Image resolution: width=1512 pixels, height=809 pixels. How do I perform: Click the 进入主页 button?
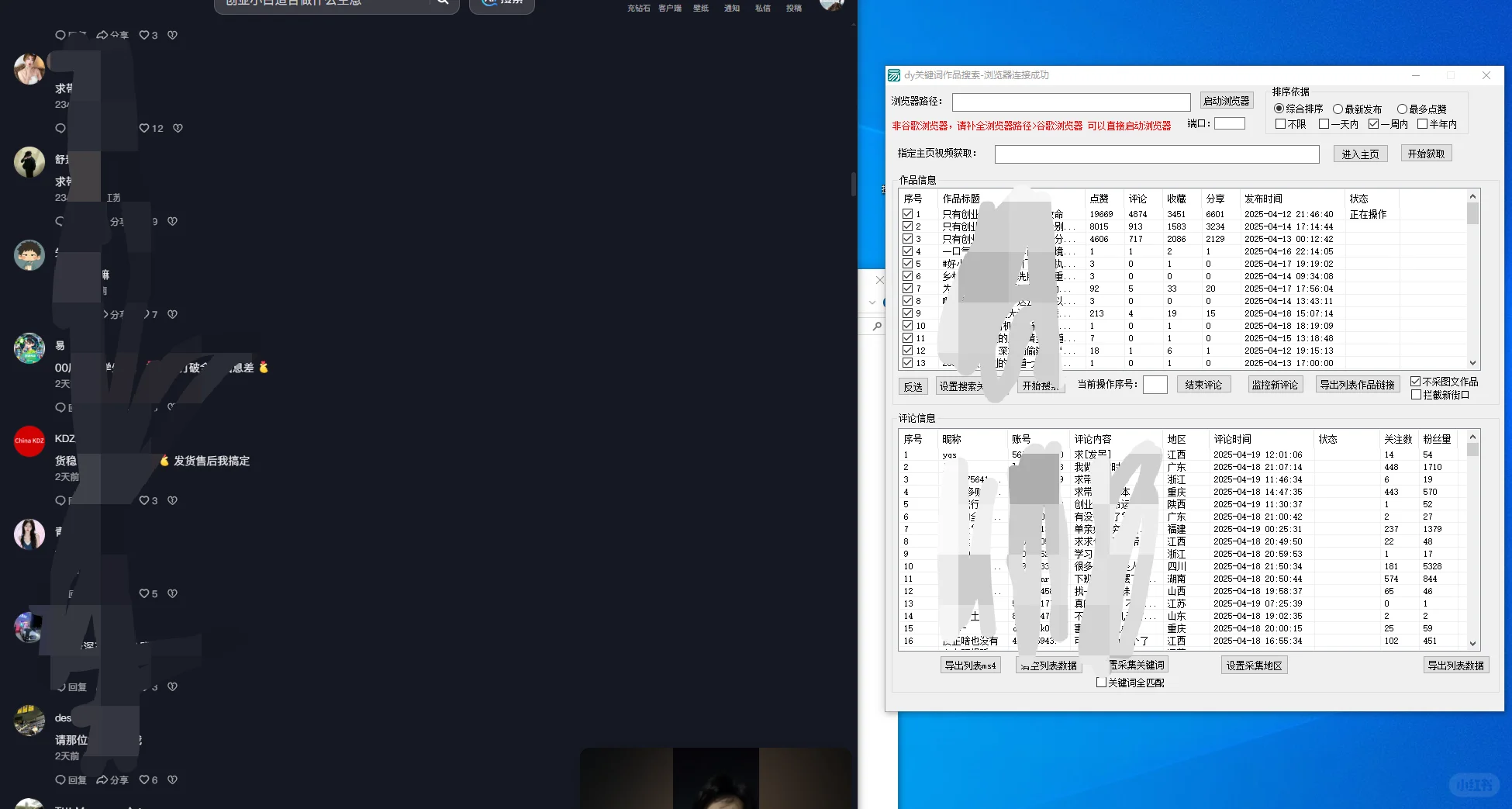[1361, 154]
